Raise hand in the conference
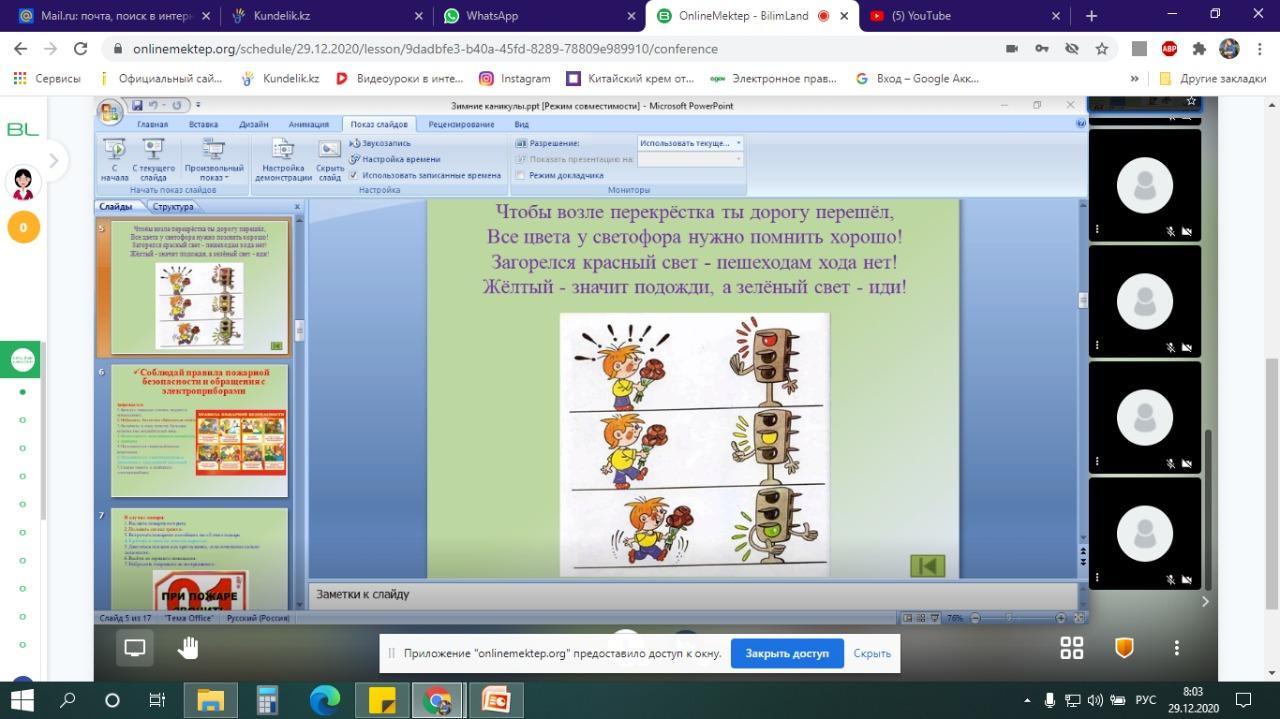Viewport: 1280px width, 719px height. pyautogui.click(x=188, y=648)
